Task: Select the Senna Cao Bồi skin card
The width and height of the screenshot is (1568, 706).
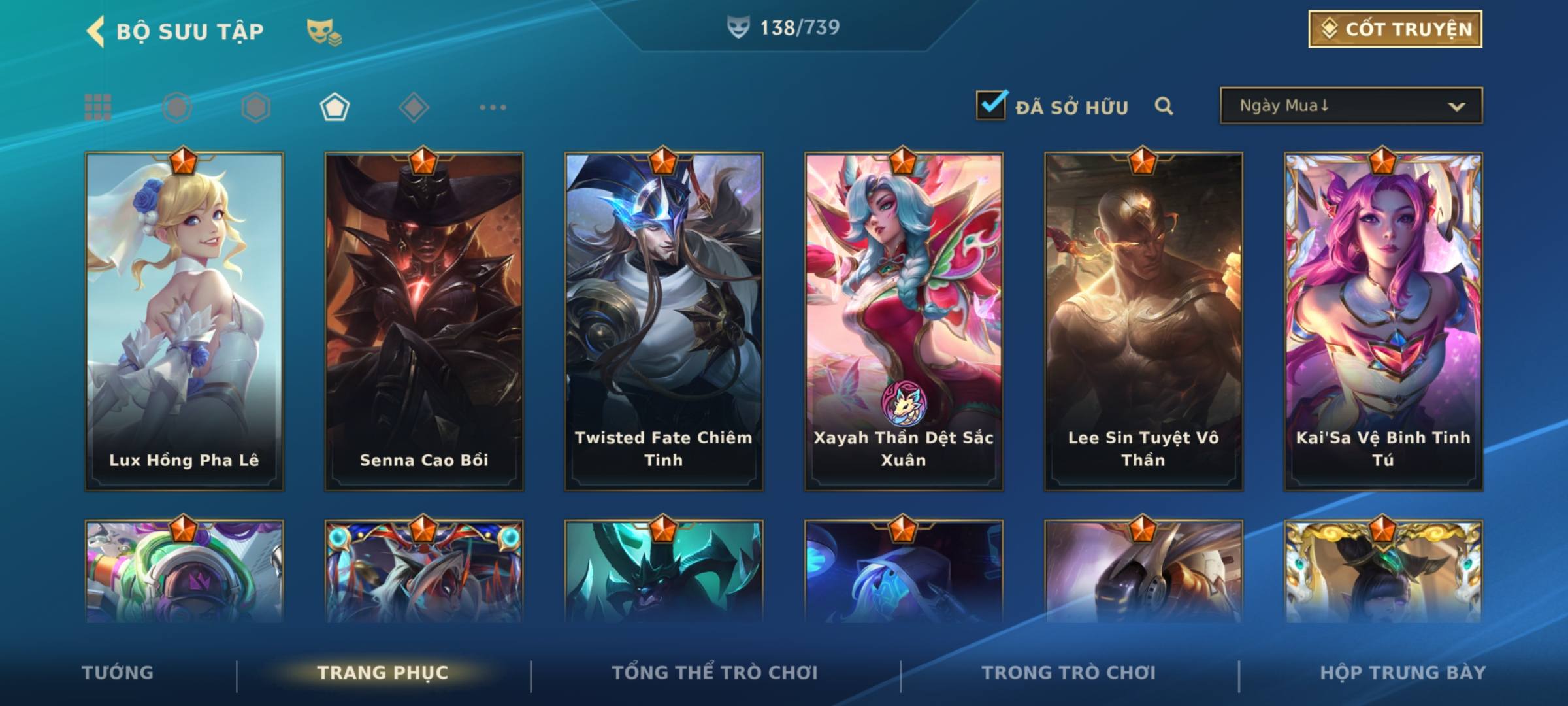Action: click(424, 322)
